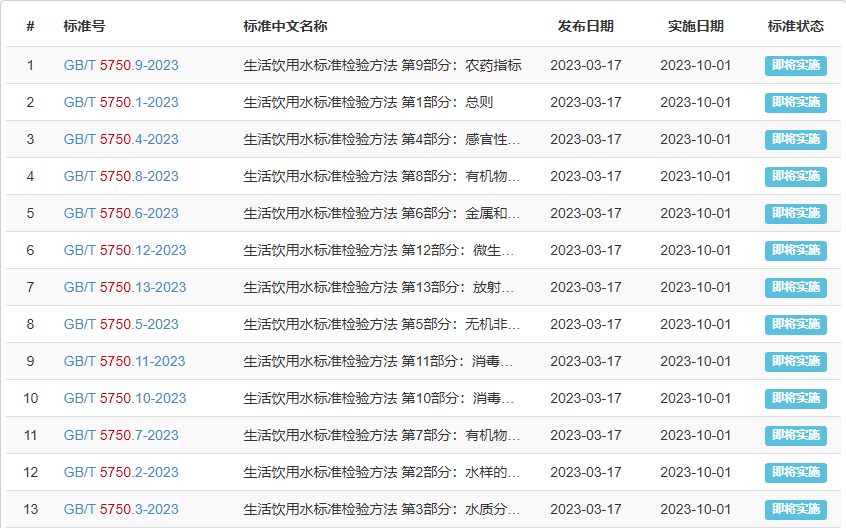Click 即将实施 badge for GB/T 5750.4-2023

pos(796,140)
